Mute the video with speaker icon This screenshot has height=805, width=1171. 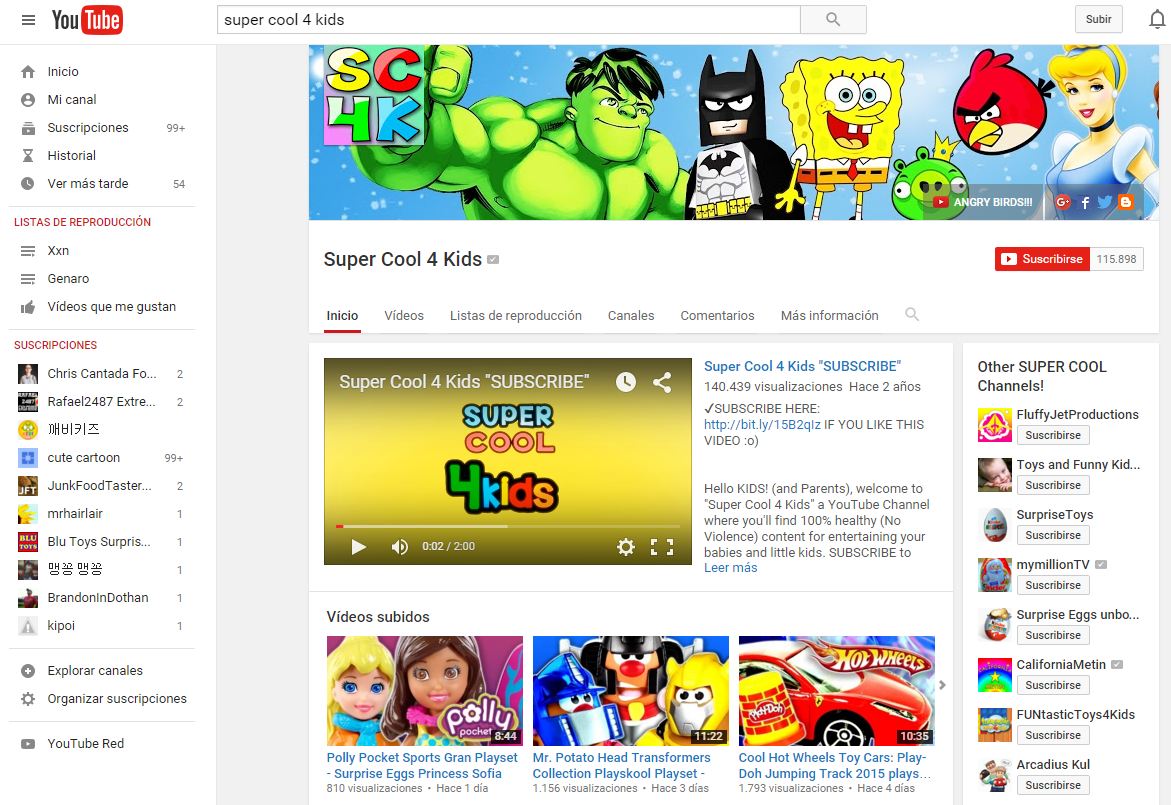[400, 547]
